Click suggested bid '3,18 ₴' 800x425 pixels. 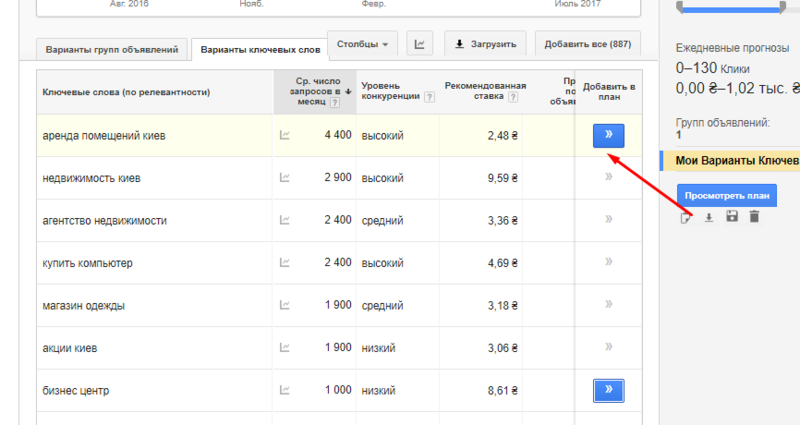click(503, 306)
